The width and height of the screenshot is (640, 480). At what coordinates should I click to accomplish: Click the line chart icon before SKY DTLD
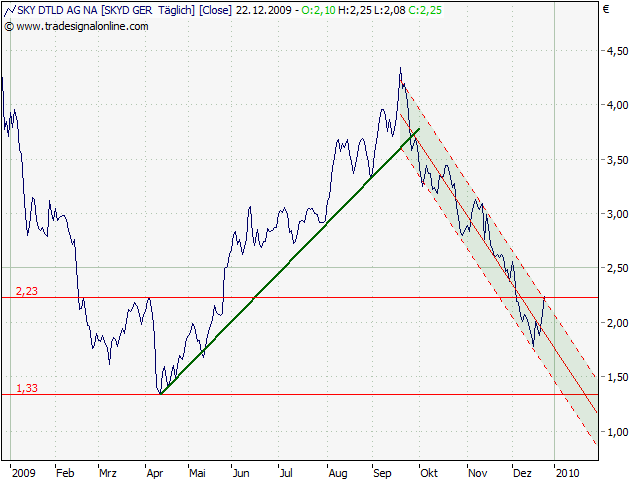click(9, 11)
